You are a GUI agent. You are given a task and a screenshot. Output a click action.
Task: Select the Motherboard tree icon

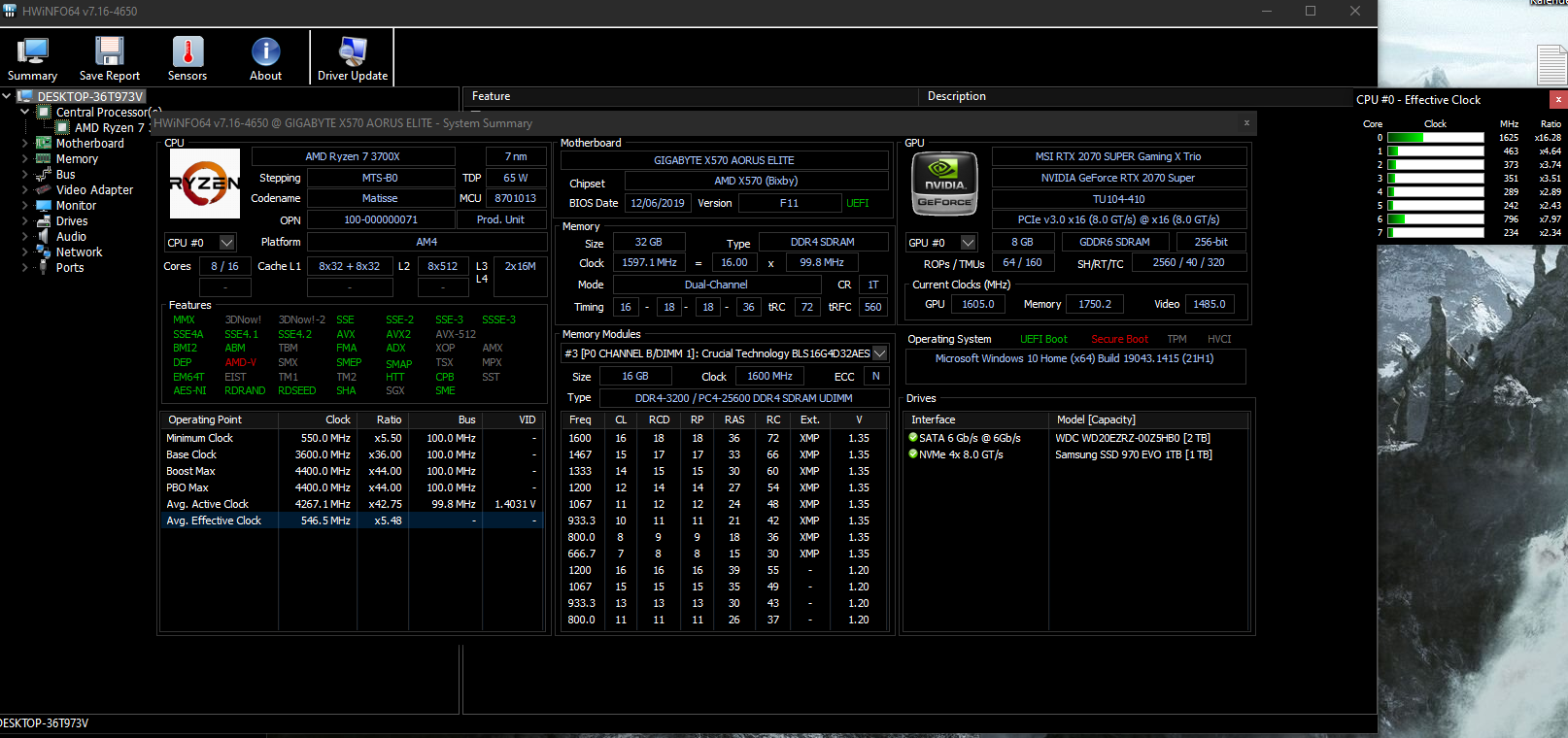44,143
